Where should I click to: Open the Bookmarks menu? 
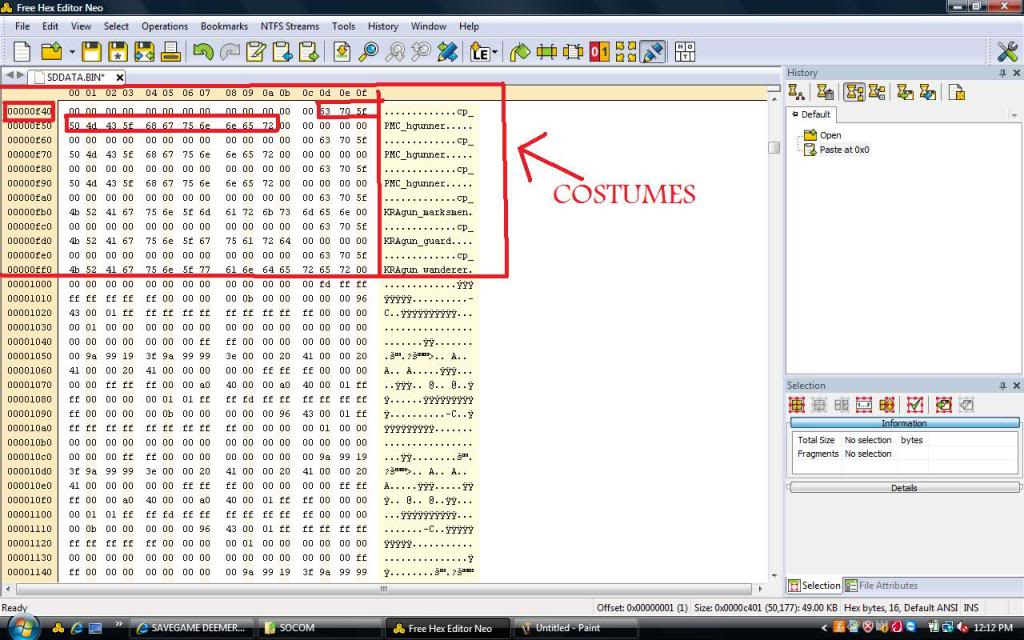(x=224, y=26)
